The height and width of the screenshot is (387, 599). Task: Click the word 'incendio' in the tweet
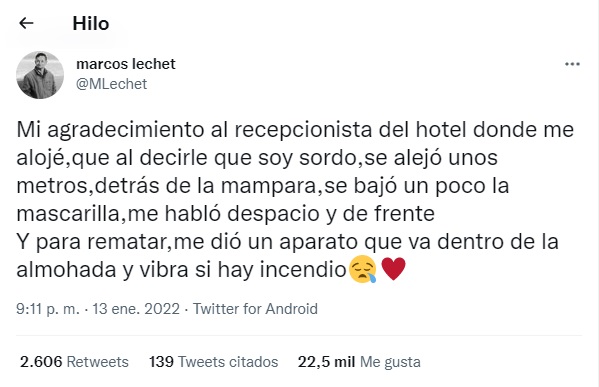[303, 269]
